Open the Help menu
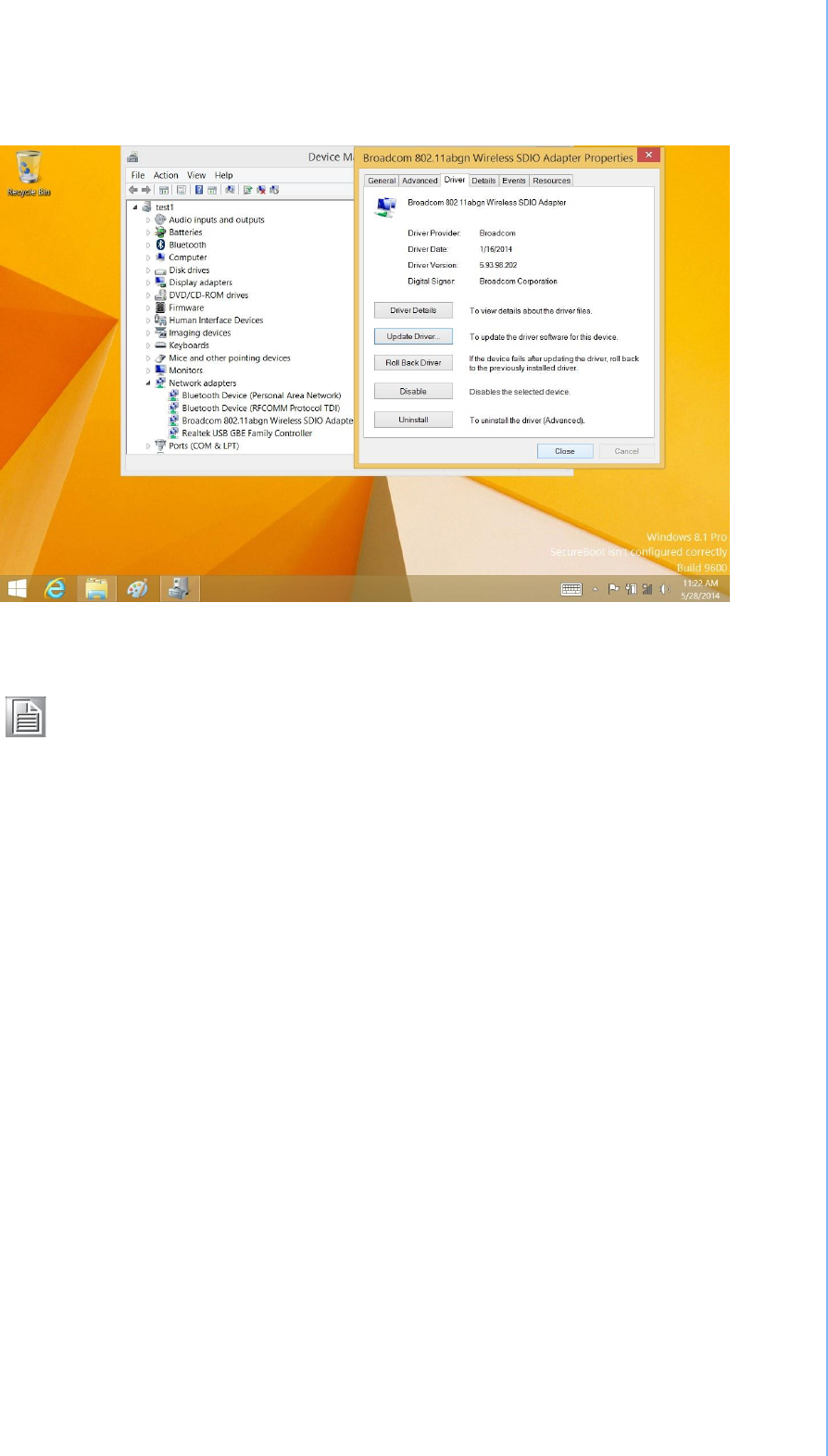Image resolution: width=828 pixels, height=1456 pixels. click(224, 175)
